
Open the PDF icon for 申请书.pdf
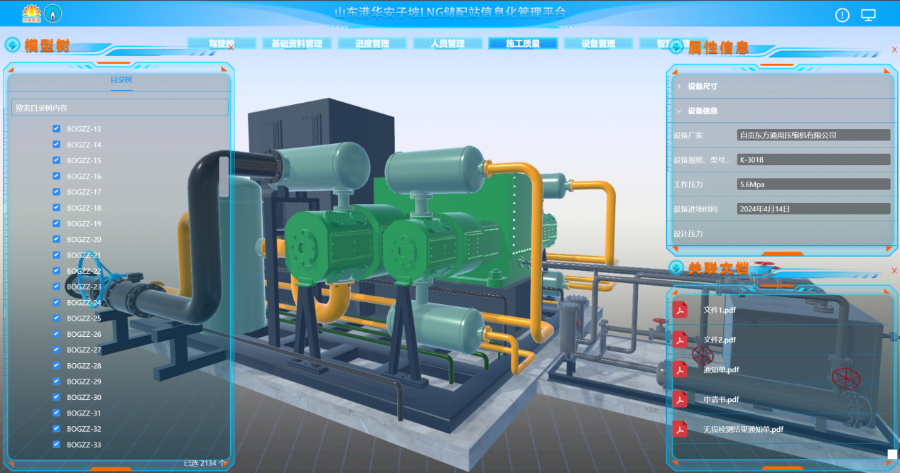[681, 400]
